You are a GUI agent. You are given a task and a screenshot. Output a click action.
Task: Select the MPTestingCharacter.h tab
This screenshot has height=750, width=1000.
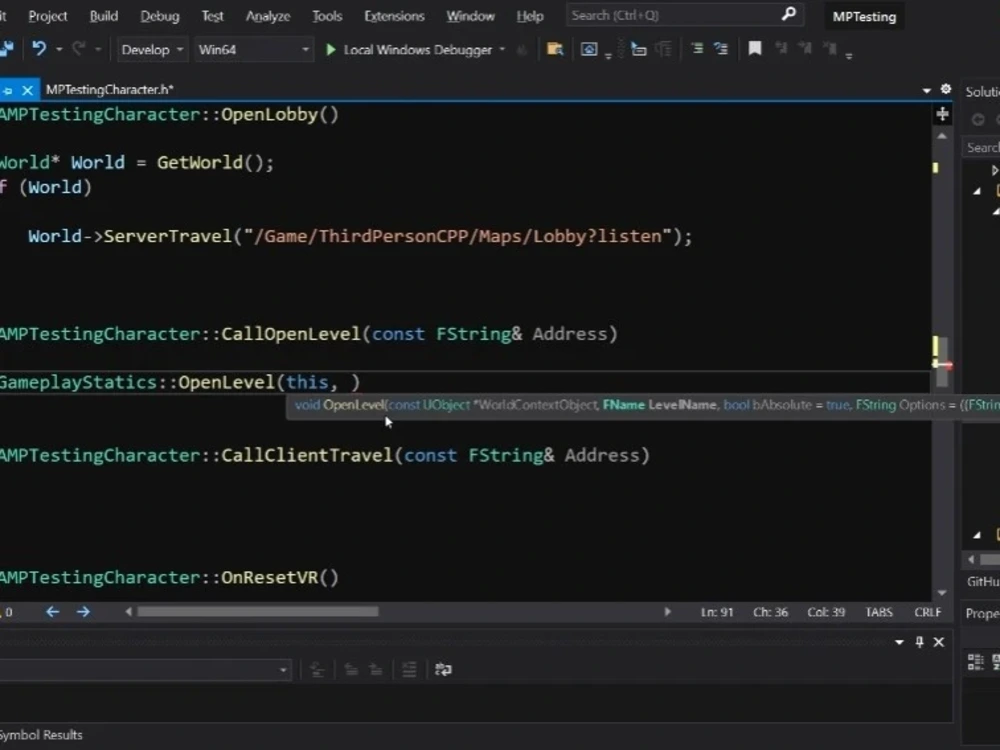click(x=110, y=89)
